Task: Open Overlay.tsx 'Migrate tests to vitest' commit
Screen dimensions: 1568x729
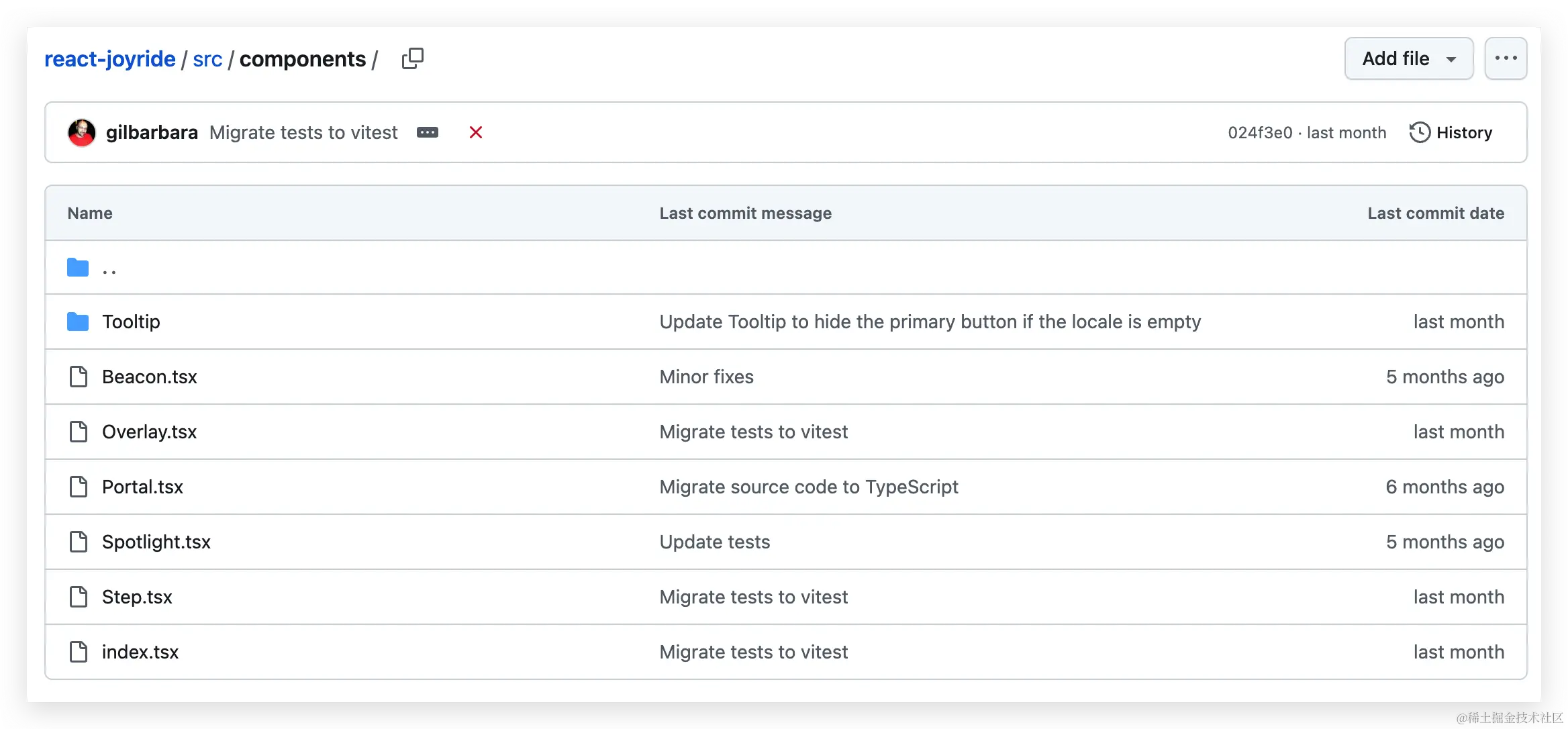Action: [754, 432]
